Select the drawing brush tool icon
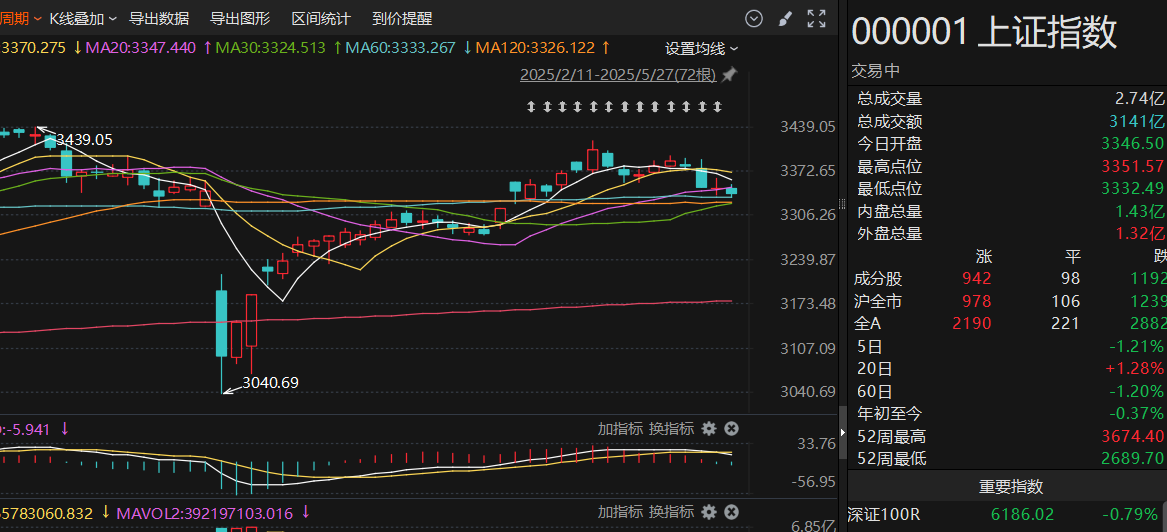The height and width of the screenshot is (532, 1167). point(784,19)
